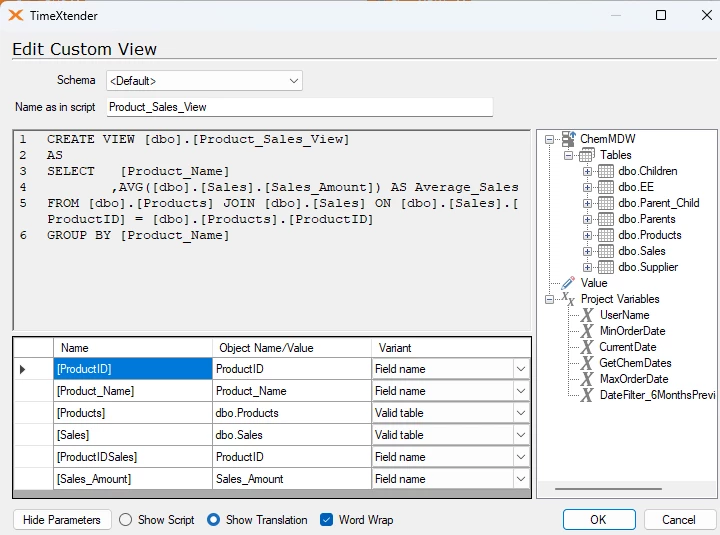The image size is (720, 535).
Task: Click into the SQL script editor
Action: tap(272, 231)
